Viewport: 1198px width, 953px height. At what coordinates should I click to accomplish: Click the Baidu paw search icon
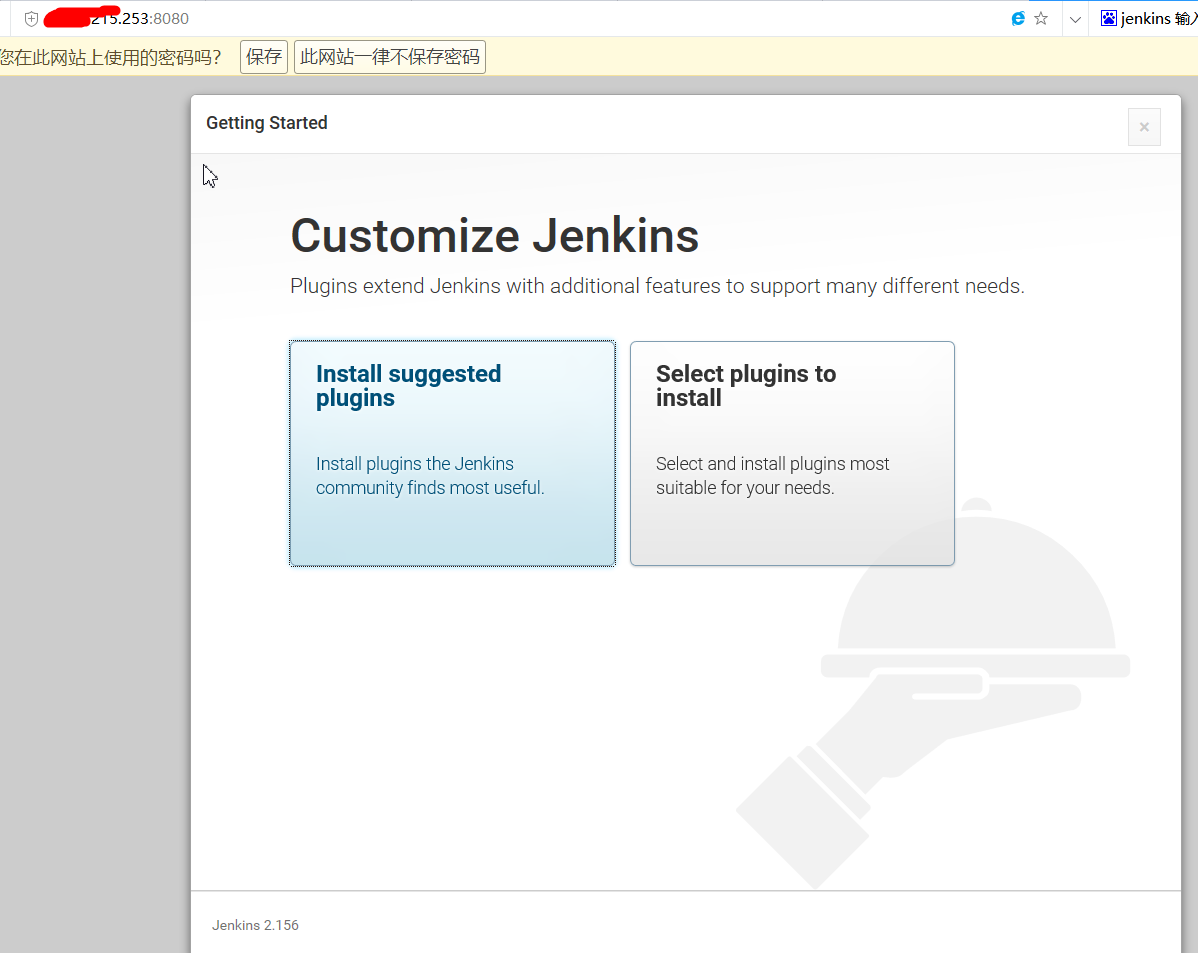tap(1109, 18)
